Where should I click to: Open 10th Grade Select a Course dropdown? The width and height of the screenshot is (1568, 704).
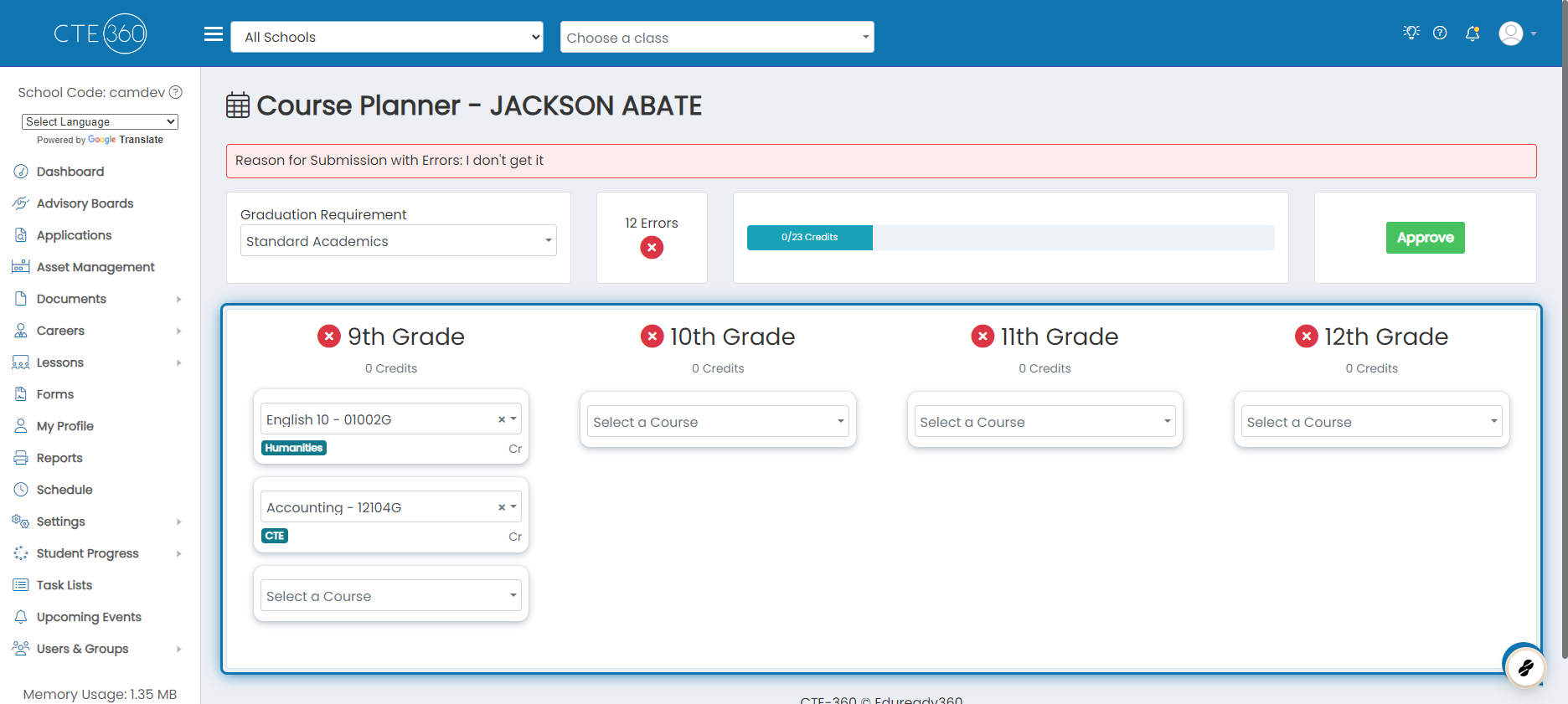click(718, 421)
